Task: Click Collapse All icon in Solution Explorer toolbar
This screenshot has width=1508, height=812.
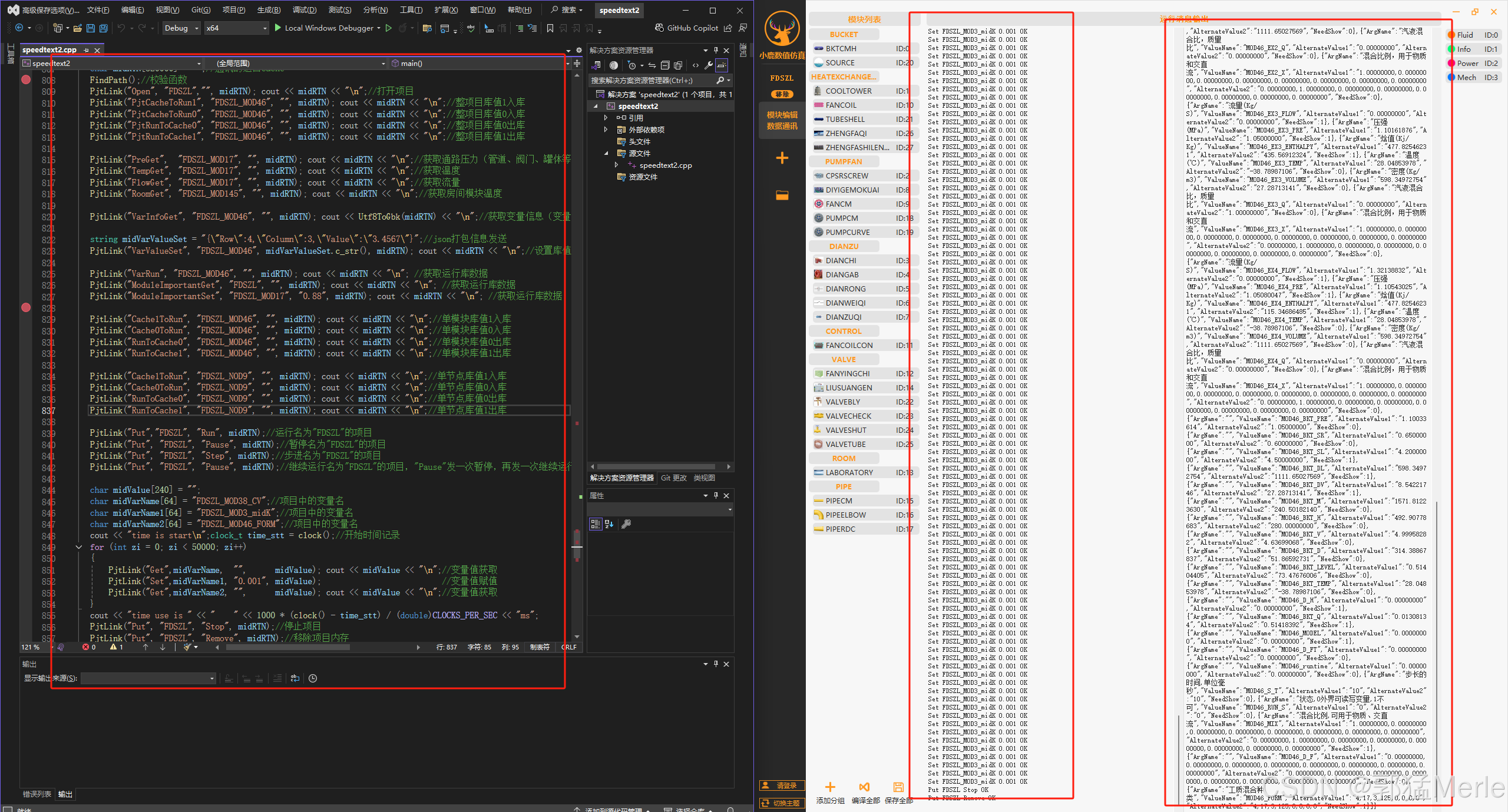Action: (x=665, y=65)
